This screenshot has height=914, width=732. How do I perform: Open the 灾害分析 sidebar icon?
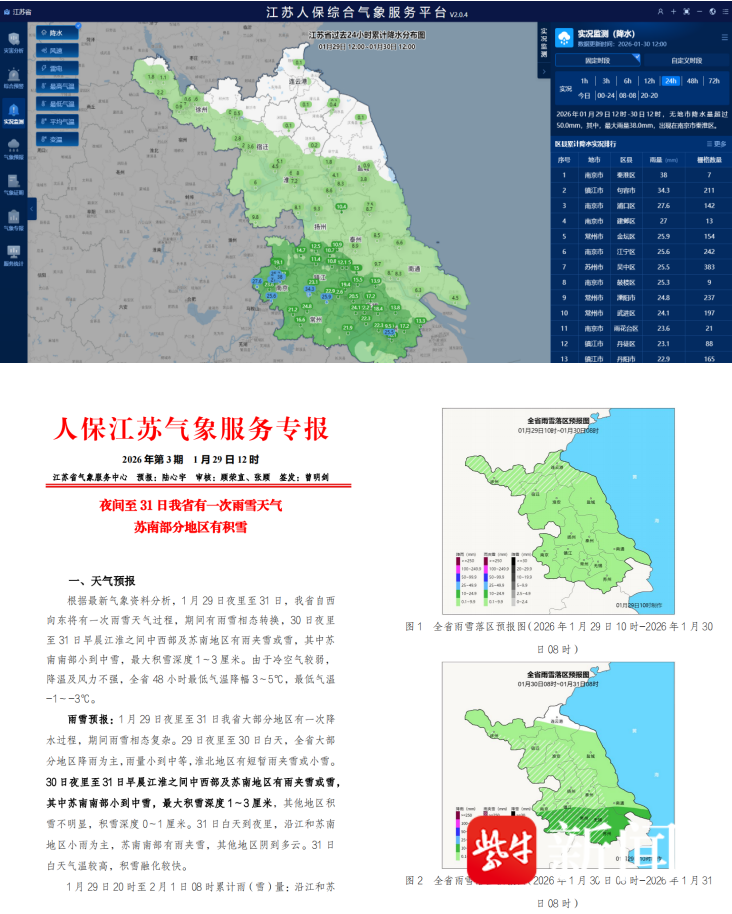13,40
